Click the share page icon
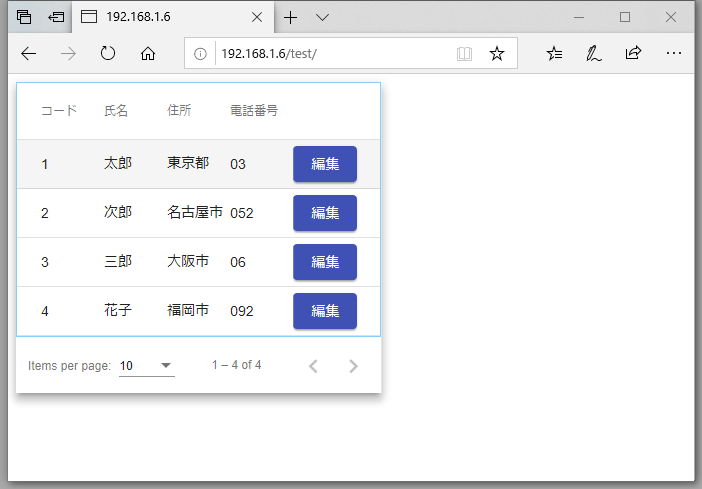 tap(633, 54)
